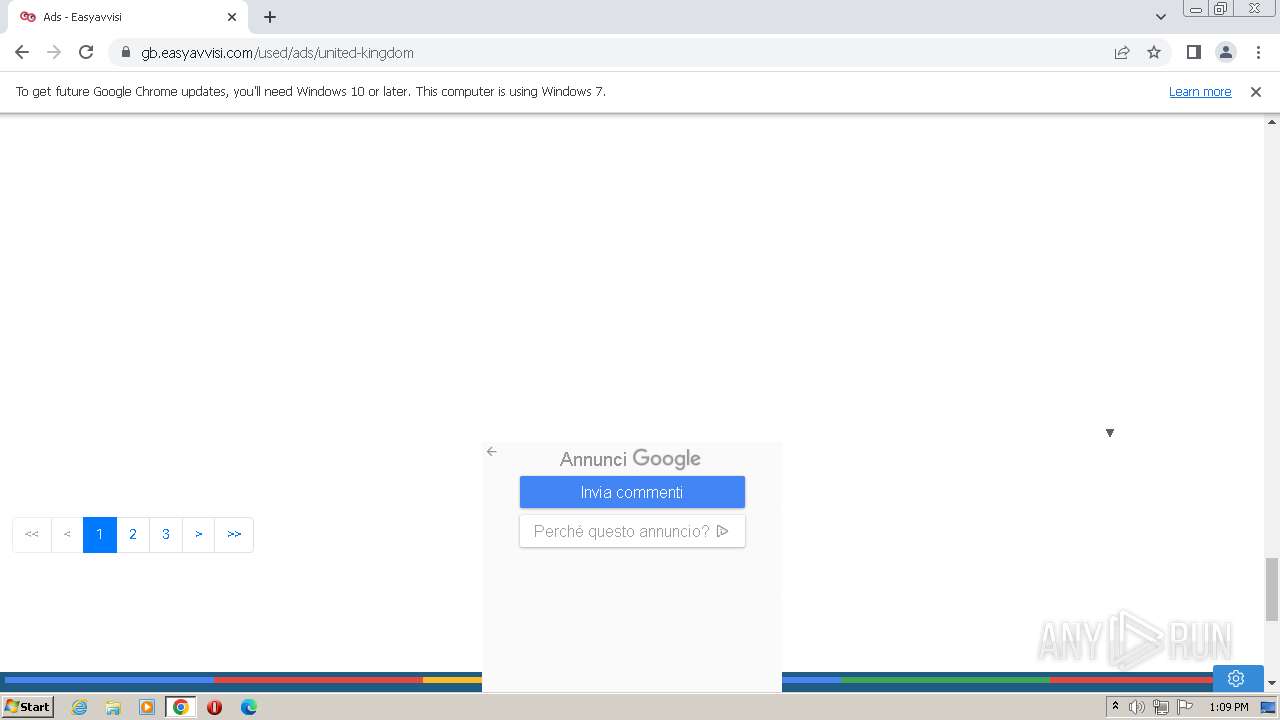Screen dimensions: 1280x720
Task: Open the red Opera taskbar icon
Action: (x=214, y=707)
